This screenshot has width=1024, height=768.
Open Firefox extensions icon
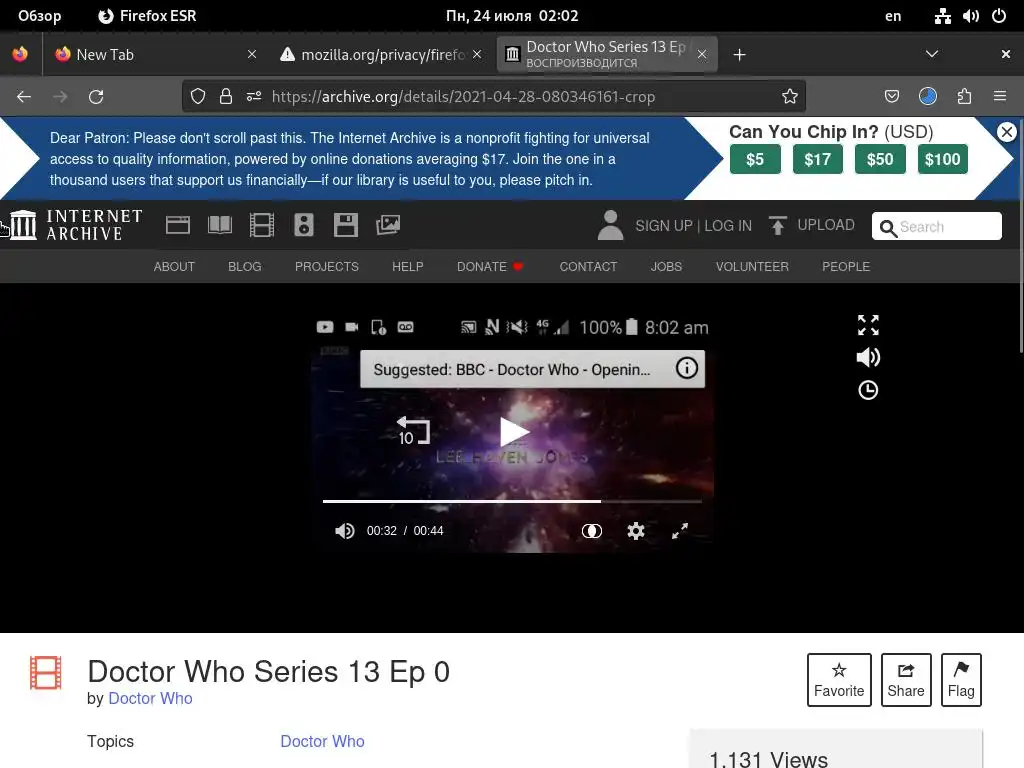[x=965, y=97]
